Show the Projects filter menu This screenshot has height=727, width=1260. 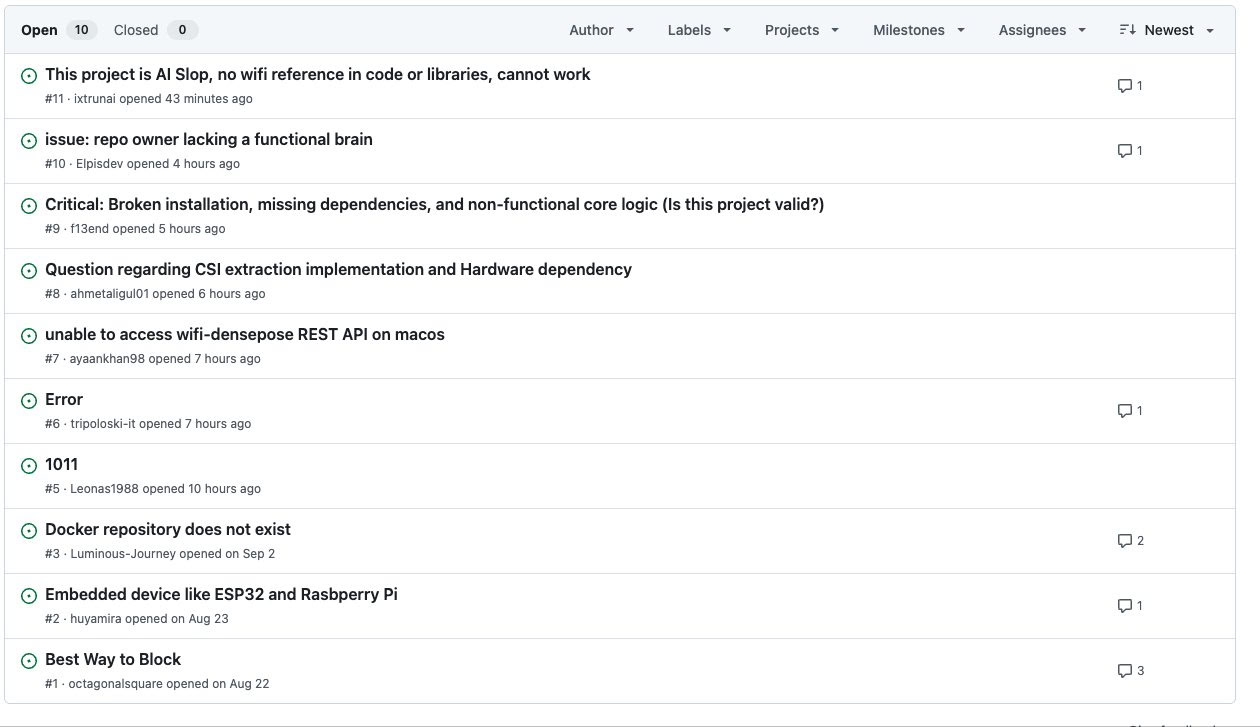coord(801,30)
